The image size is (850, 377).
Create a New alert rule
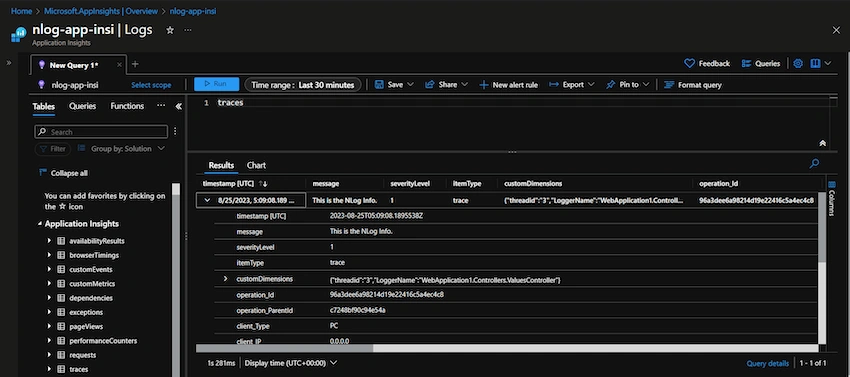click(508, 85)
